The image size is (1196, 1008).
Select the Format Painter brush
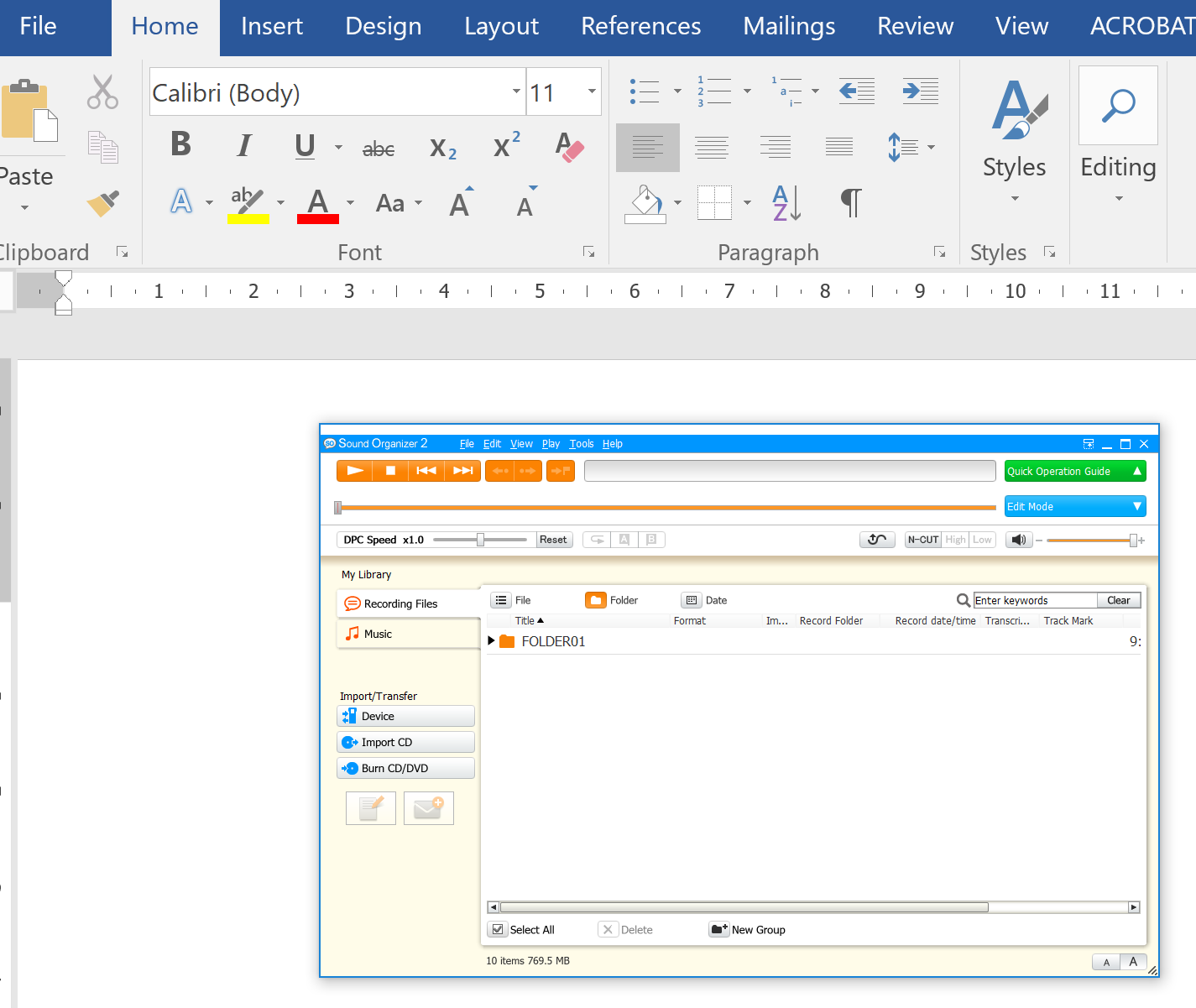(x=103, y=202)
